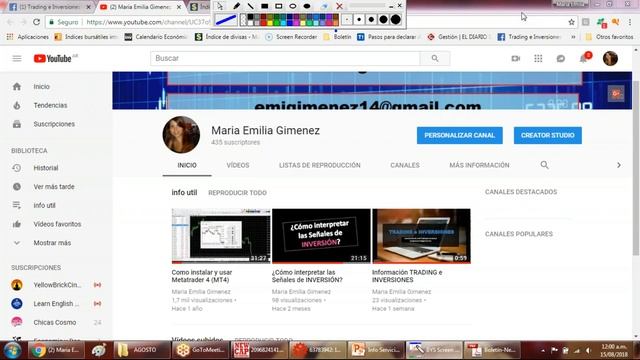The height and width of the screenshot is (360, 640).
Task: Click the YouTube search magnifier button
Action: click(435, 58)
